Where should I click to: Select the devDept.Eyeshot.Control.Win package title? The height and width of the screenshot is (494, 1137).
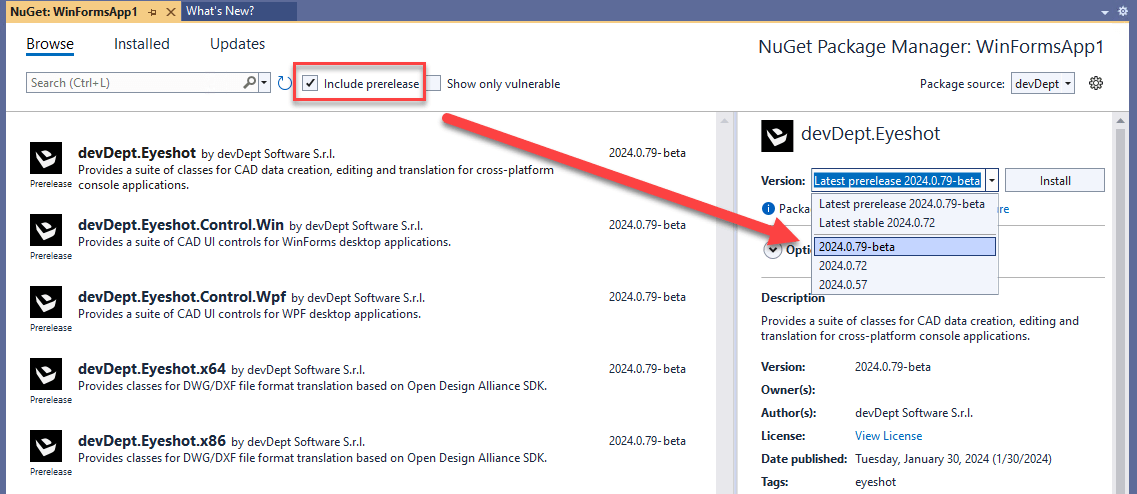(181, 225)
